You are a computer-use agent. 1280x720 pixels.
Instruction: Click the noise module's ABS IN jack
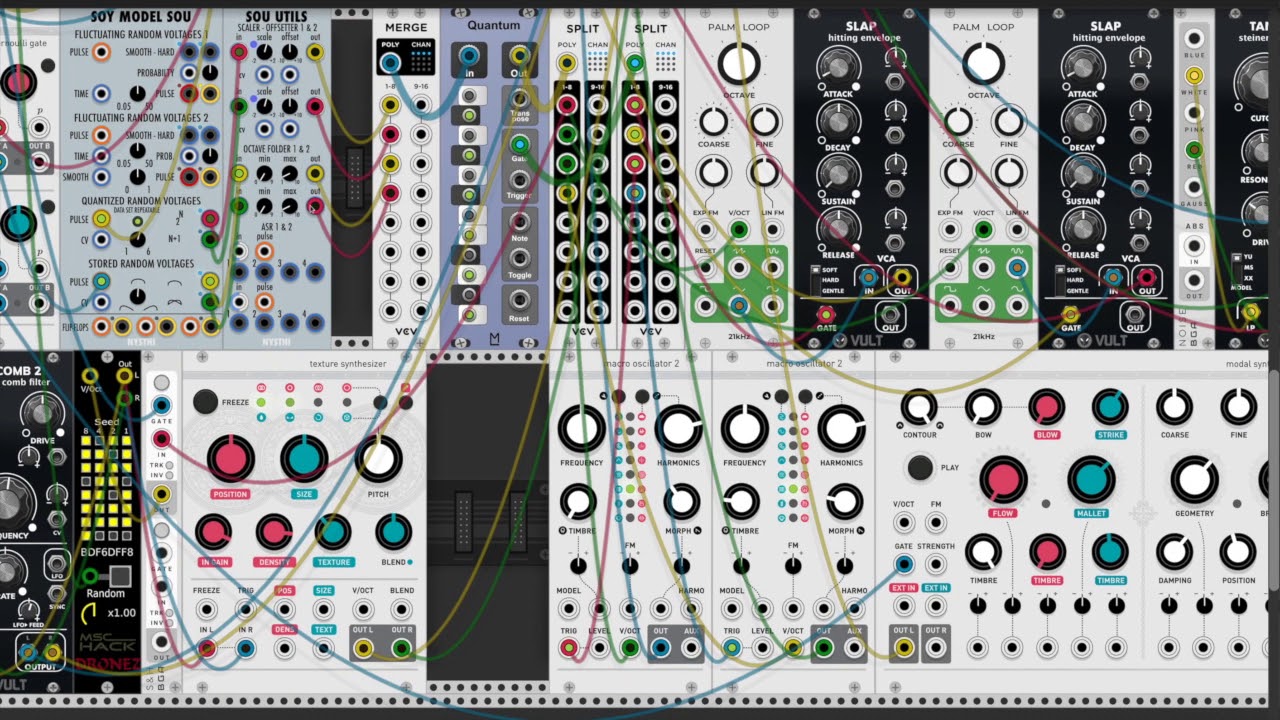pos(1193,244)
